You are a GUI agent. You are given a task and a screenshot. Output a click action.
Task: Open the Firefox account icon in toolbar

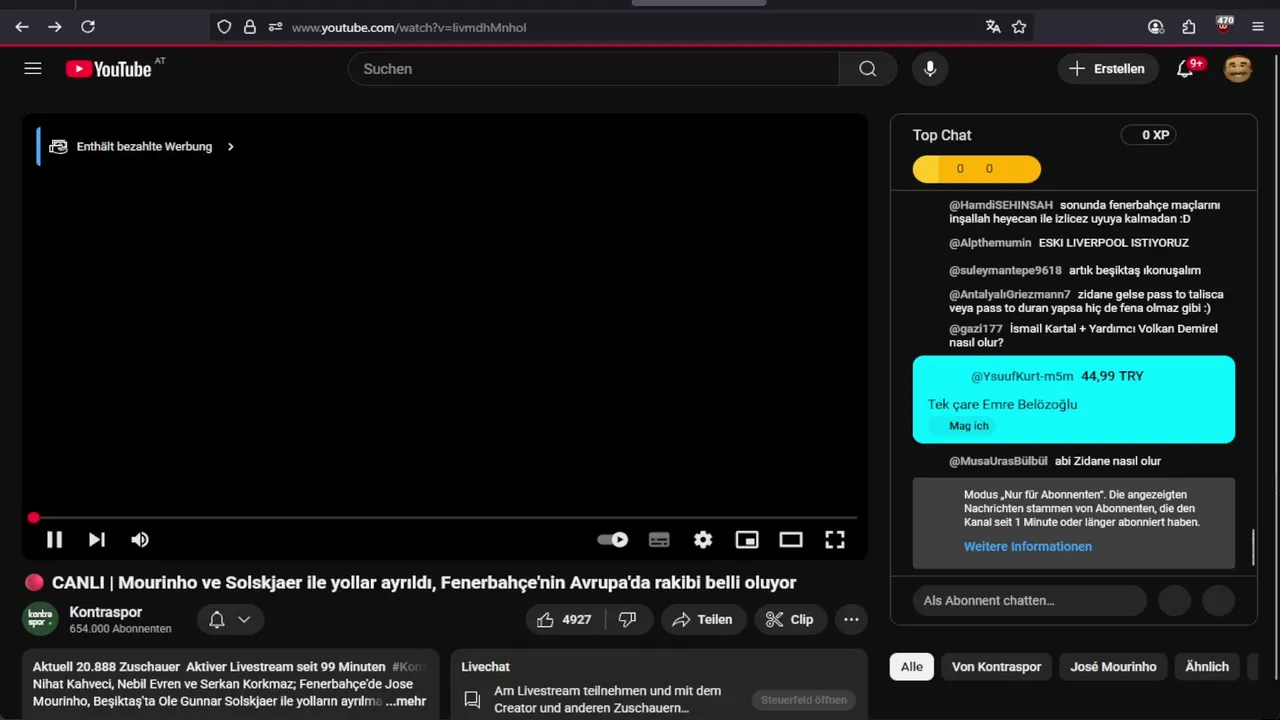tap(1156, 27)
